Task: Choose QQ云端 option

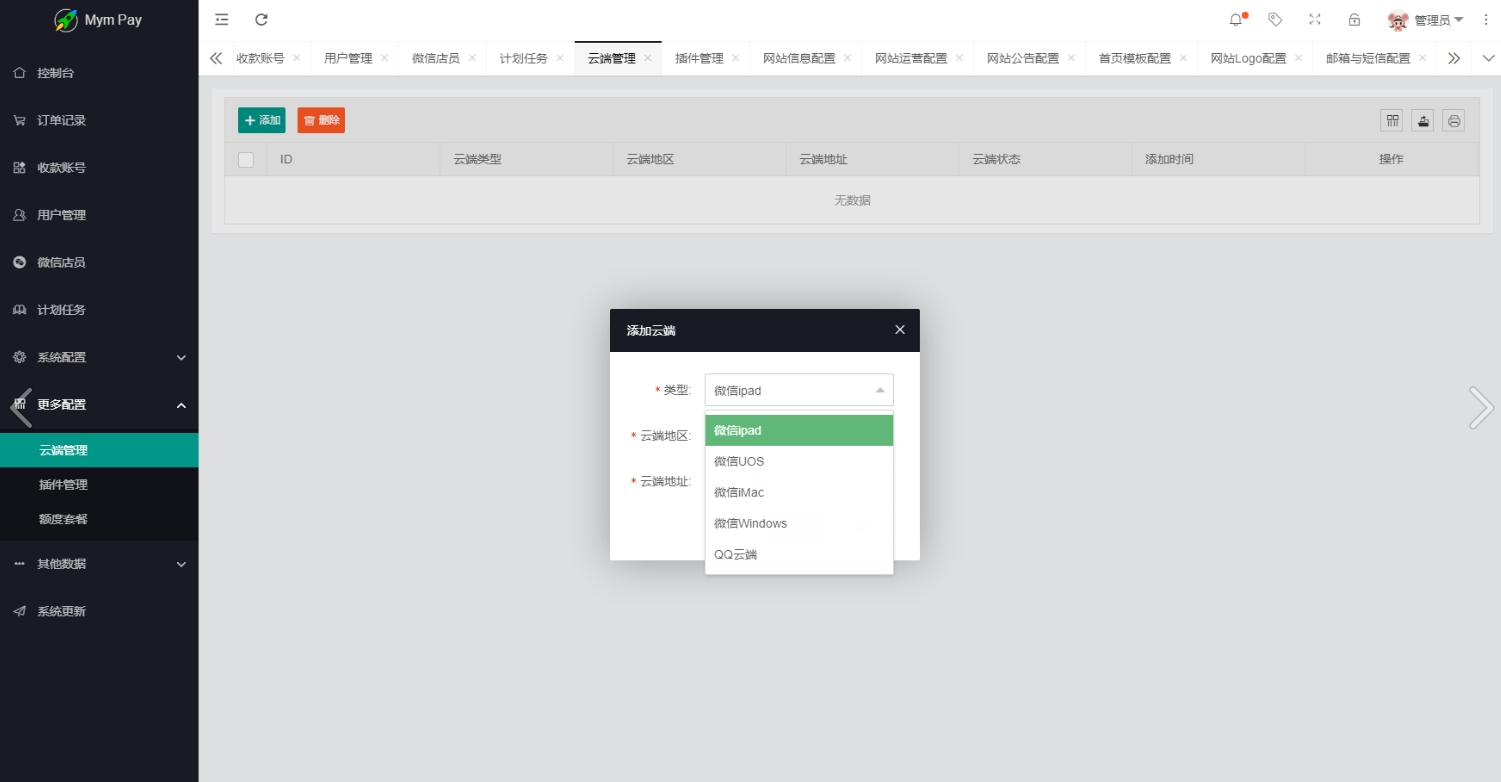Action: tap(799, 555)
